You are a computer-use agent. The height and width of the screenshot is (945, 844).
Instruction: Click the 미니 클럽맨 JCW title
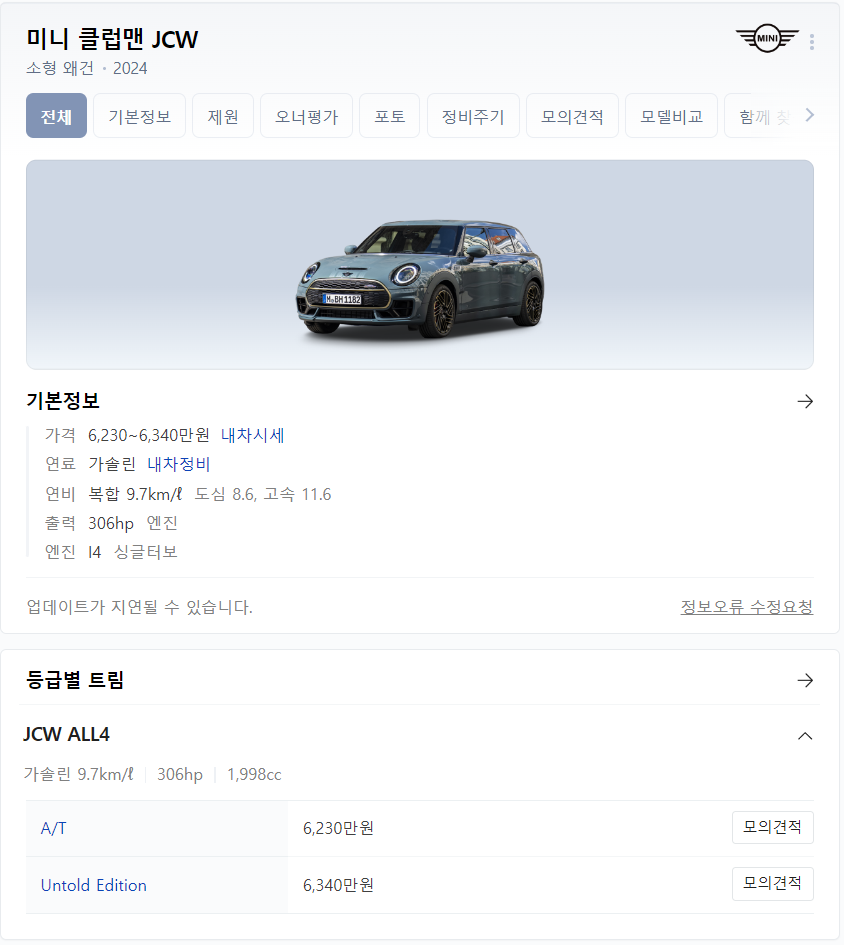[x=112, y=39]
